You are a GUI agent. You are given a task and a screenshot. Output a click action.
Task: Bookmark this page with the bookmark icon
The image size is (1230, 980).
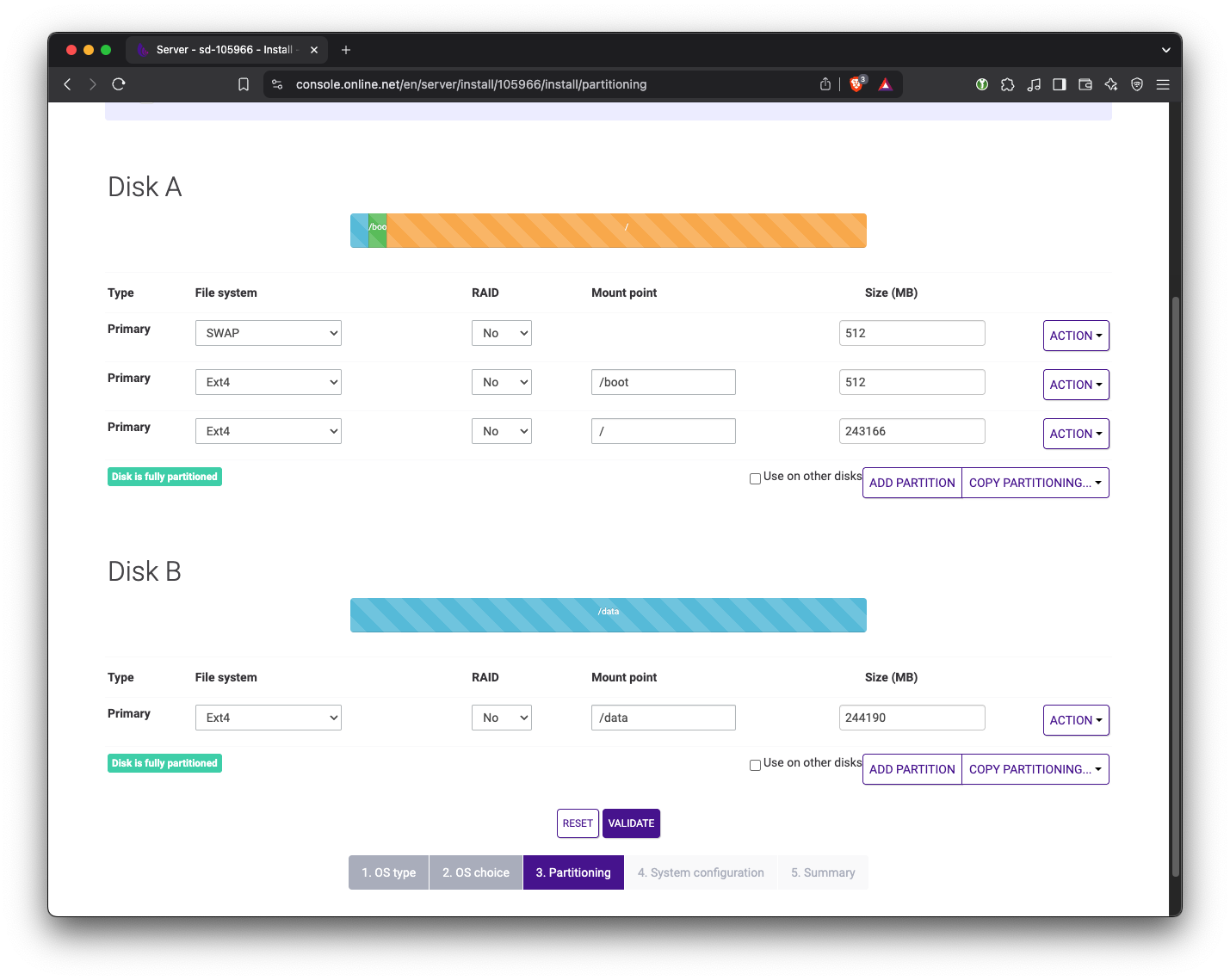click(x=244, y=84)
